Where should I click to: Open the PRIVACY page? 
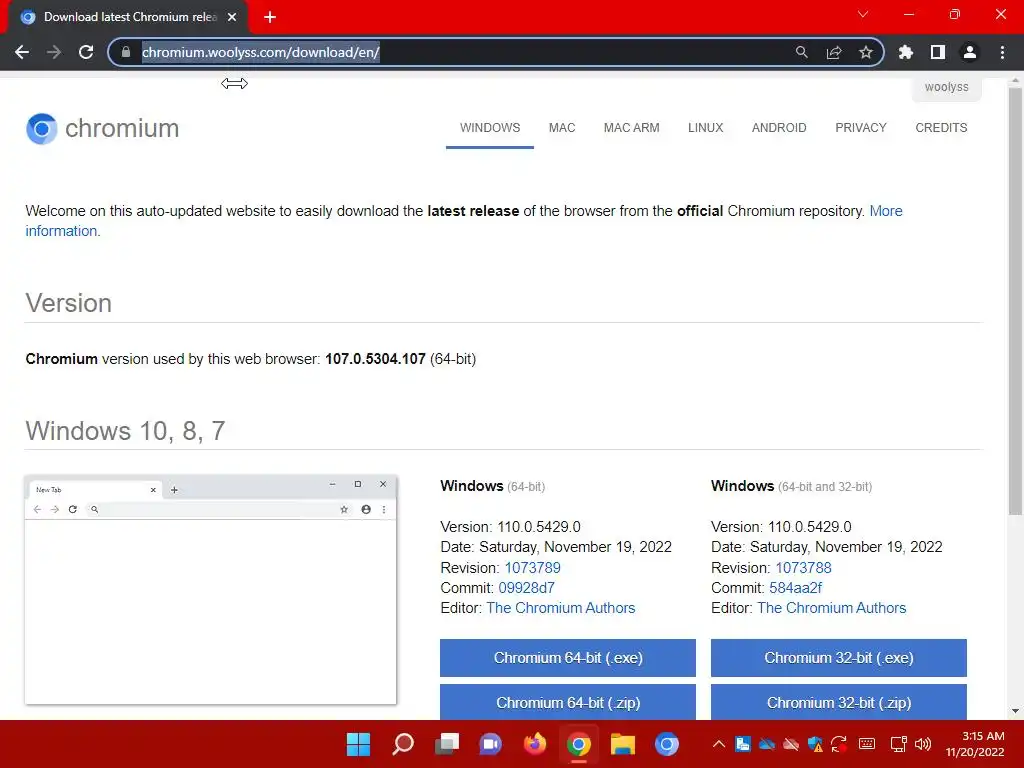861,128
